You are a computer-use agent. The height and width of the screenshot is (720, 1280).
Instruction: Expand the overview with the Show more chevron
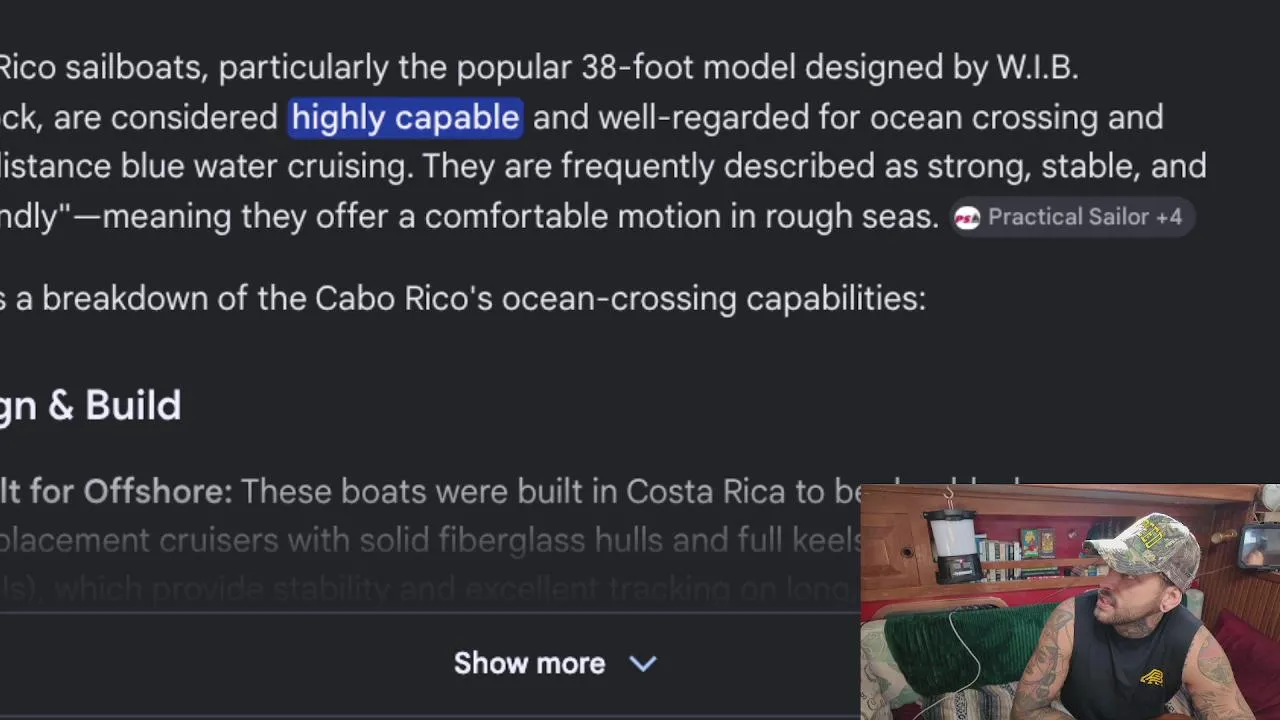pos(643,663)
